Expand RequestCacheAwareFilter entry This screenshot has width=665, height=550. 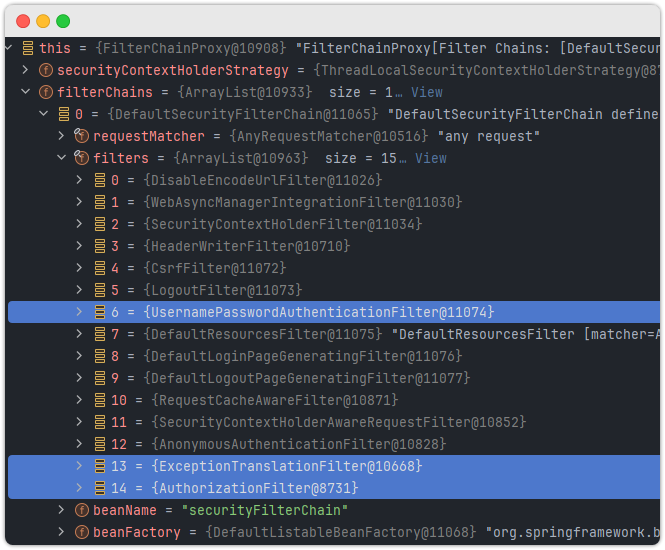(x=79, y=400)
